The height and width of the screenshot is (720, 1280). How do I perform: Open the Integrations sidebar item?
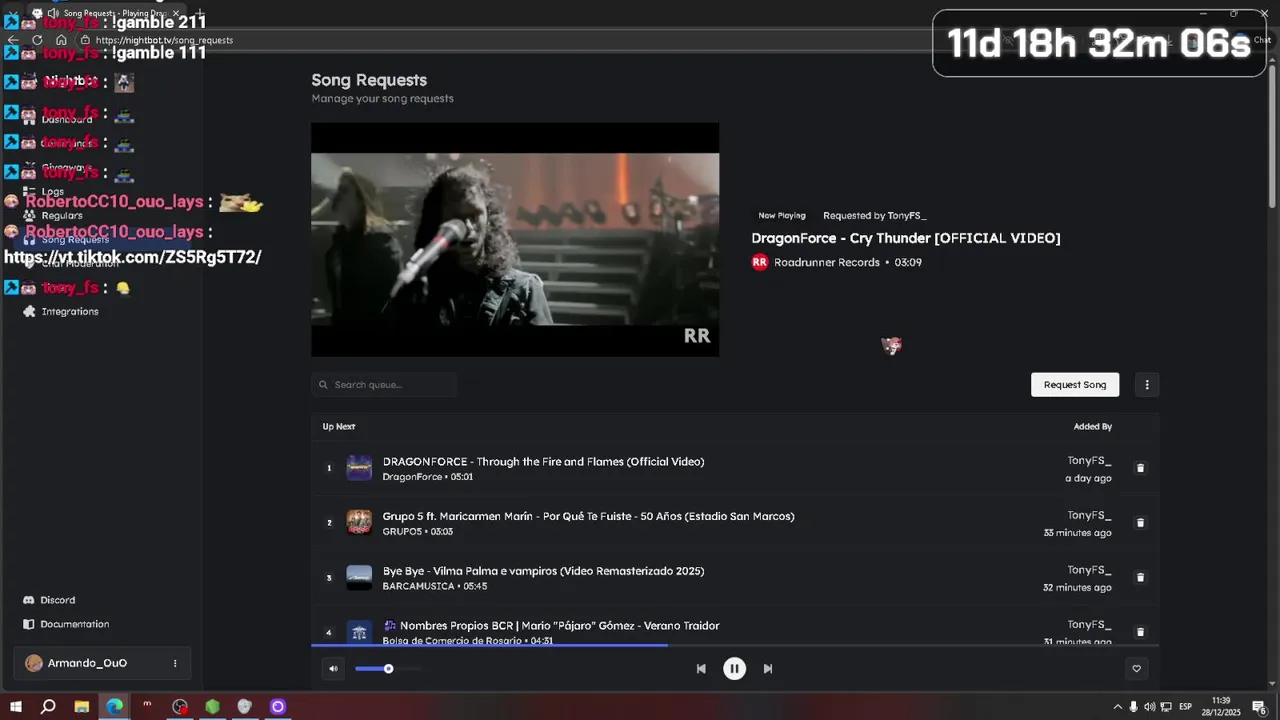70,311
